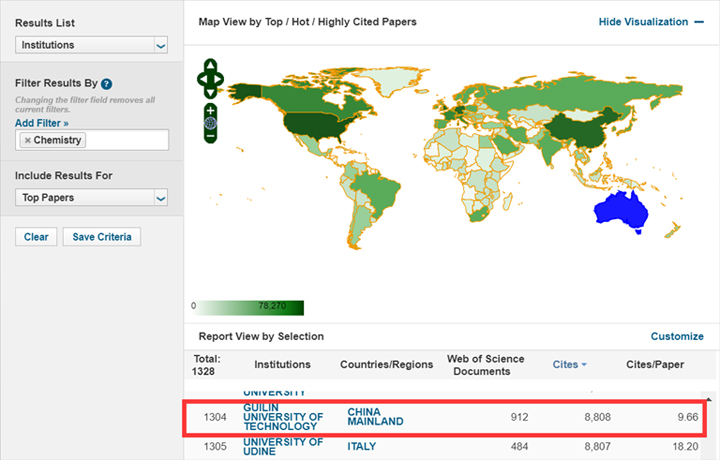
Task: Click the Clear button
Action: 36,237
